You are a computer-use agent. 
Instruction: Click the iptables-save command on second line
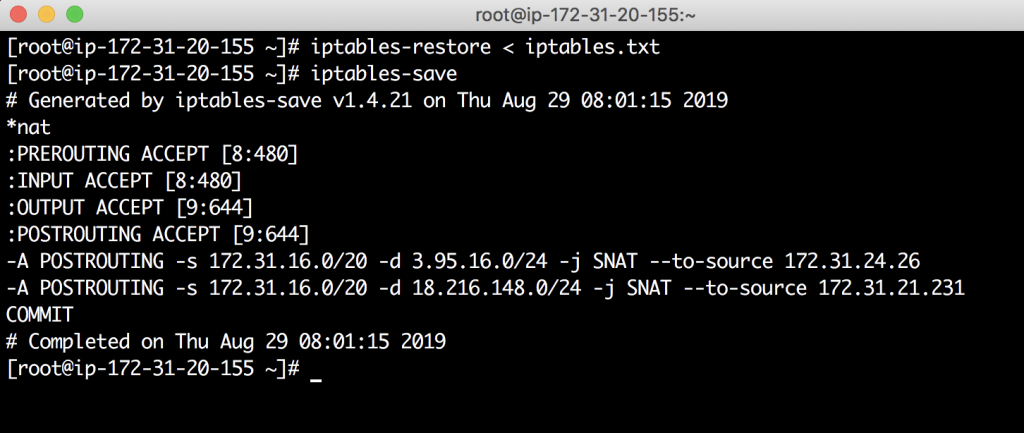384,74
